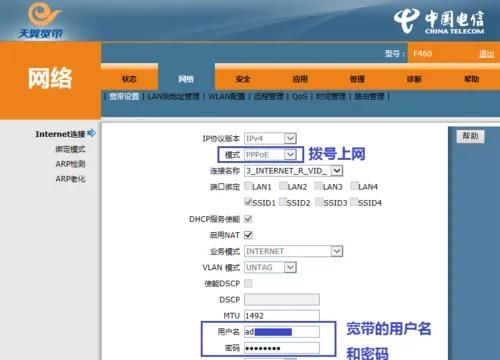
Task: Click the China Telecom logo
Action: (439, 22)
